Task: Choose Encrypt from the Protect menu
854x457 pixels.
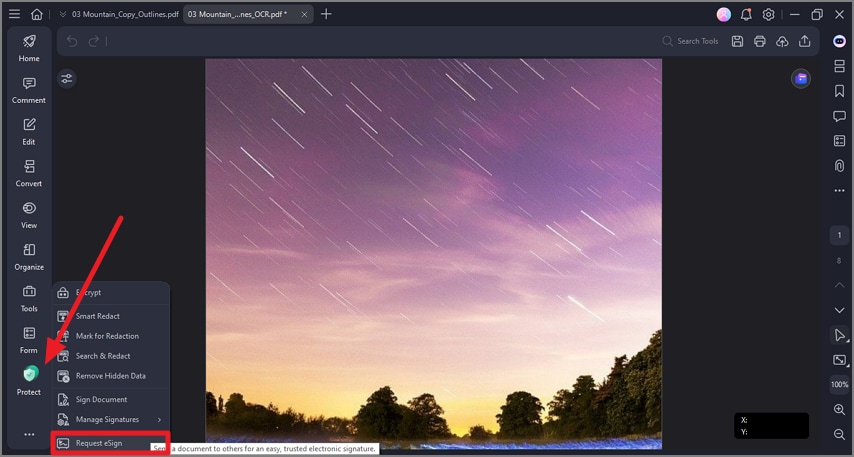Action: [111, 293]
